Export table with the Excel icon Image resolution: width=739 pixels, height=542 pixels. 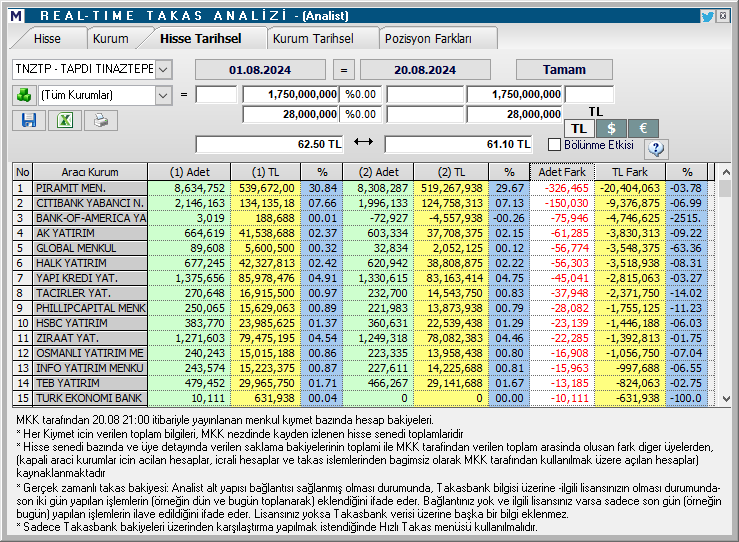point(65,120)
